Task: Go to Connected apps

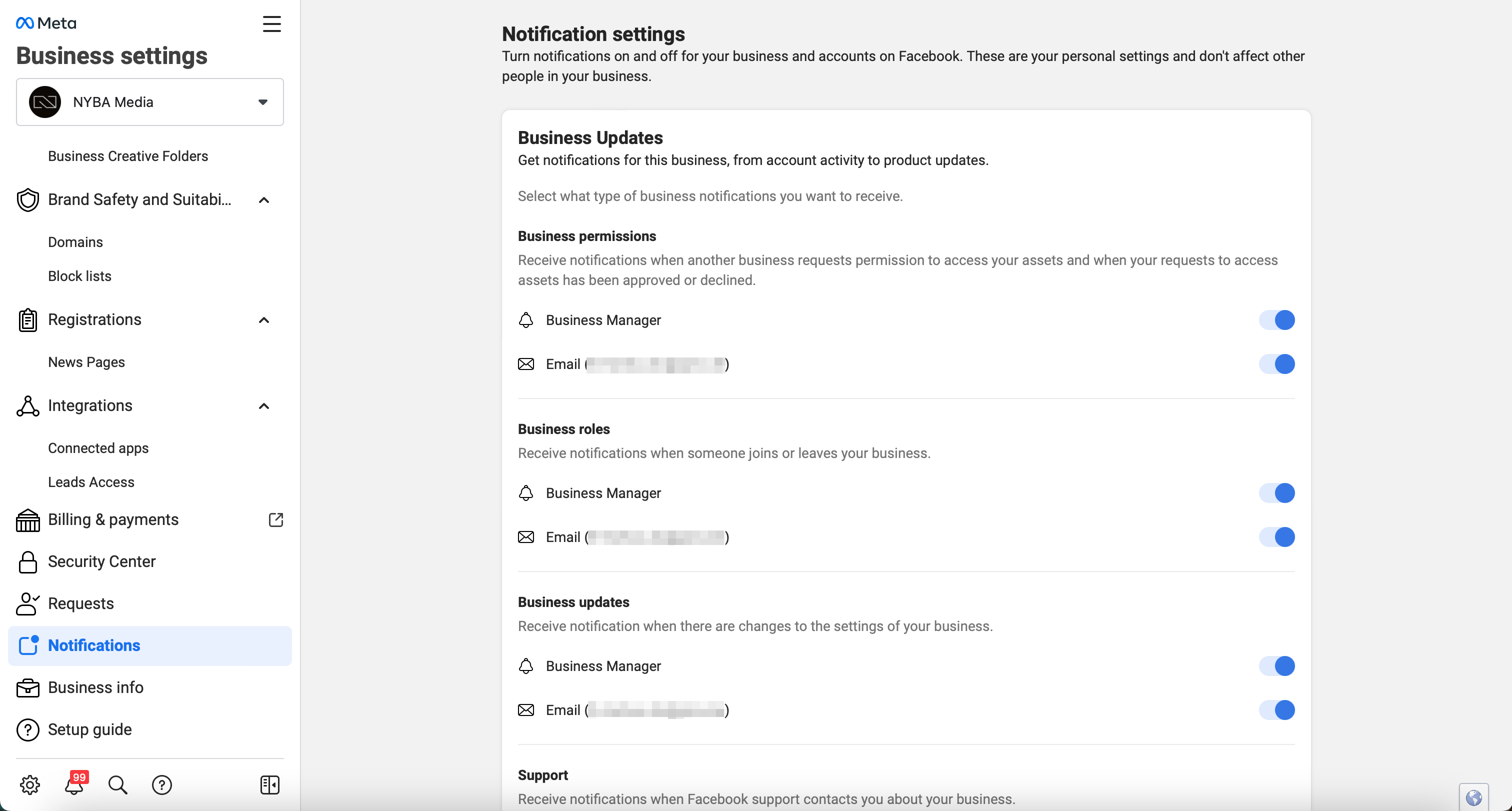Action: pyautogui.click(x=98, y=448)
